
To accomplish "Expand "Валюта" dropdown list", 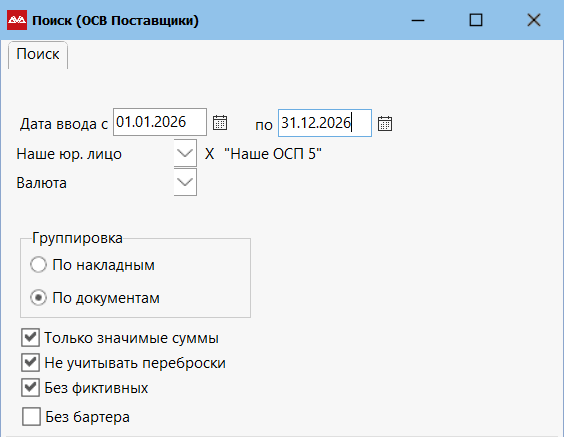I will coord(185,182).
